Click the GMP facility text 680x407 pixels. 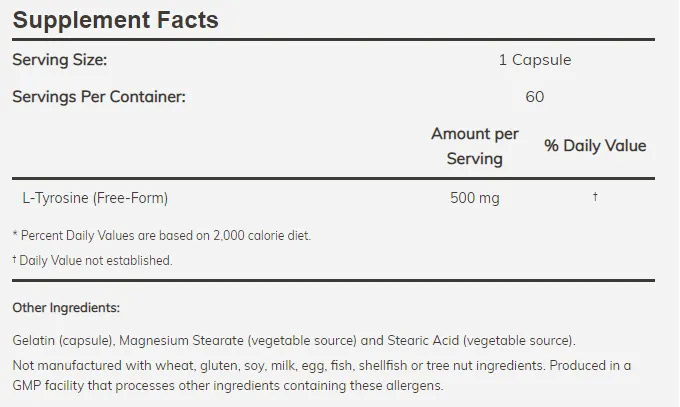(x=59, y=386)
